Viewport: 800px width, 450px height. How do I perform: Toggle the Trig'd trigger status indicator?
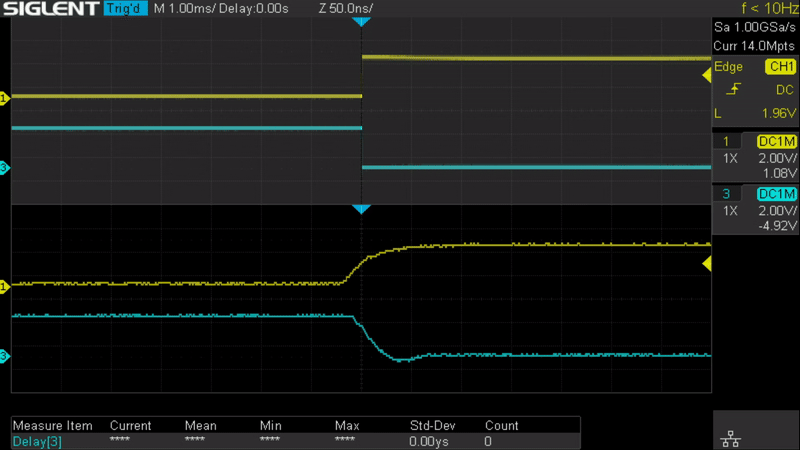coord(126,9)
